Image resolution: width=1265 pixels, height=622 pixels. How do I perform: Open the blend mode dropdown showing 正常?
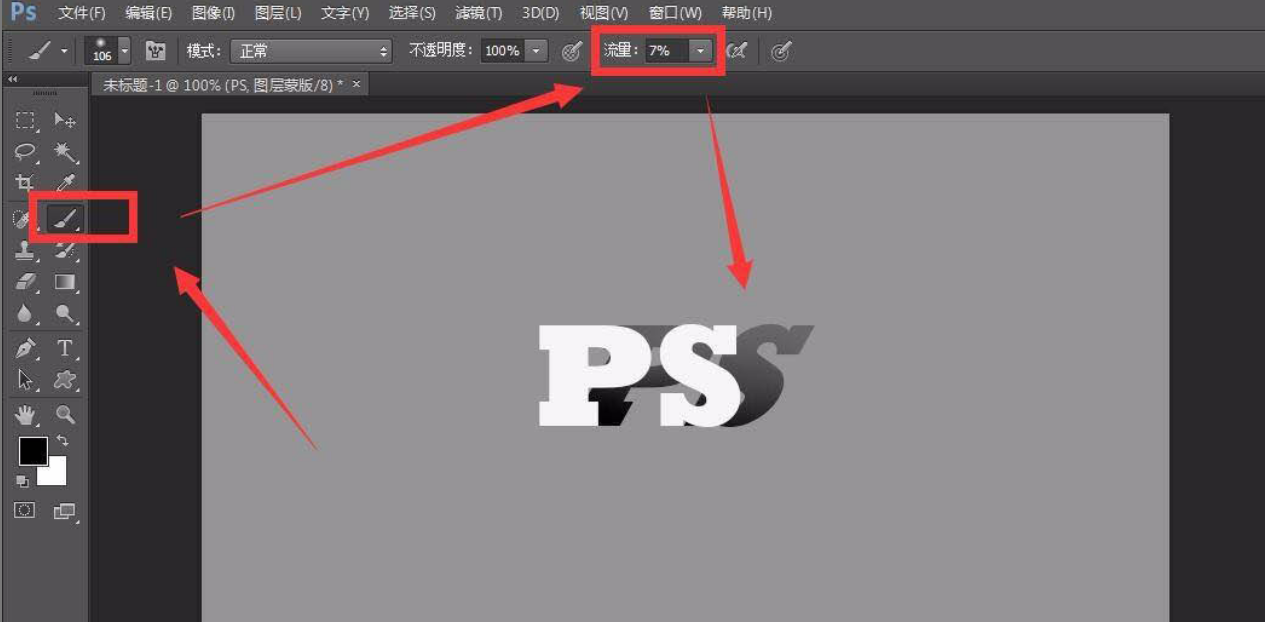[x=311, y=51]
